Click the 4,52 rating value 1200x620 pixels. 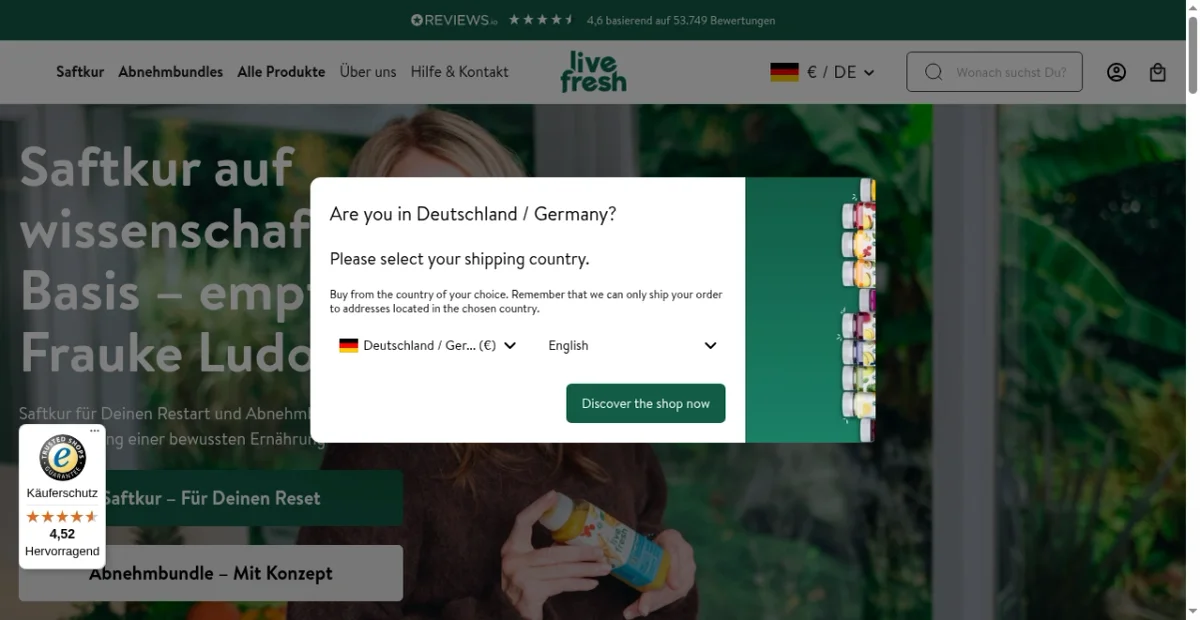click(62, 534)
